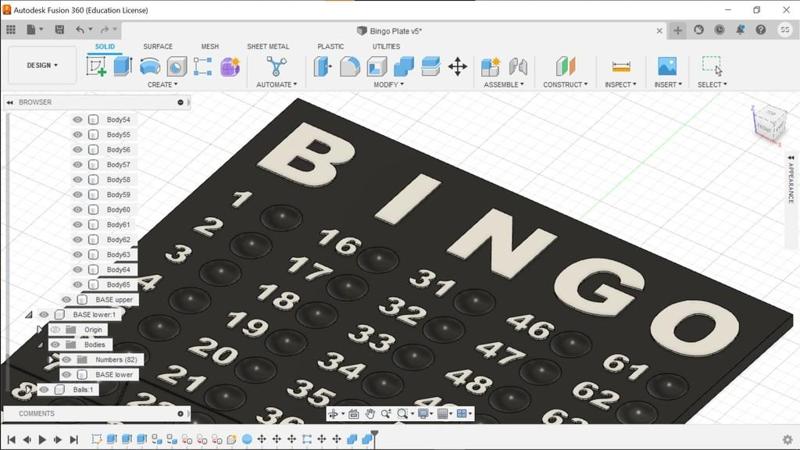800x450 pixels.
Task: Click the Extrude tool icon
Action: pyautogui.click(x=123, y=67)
